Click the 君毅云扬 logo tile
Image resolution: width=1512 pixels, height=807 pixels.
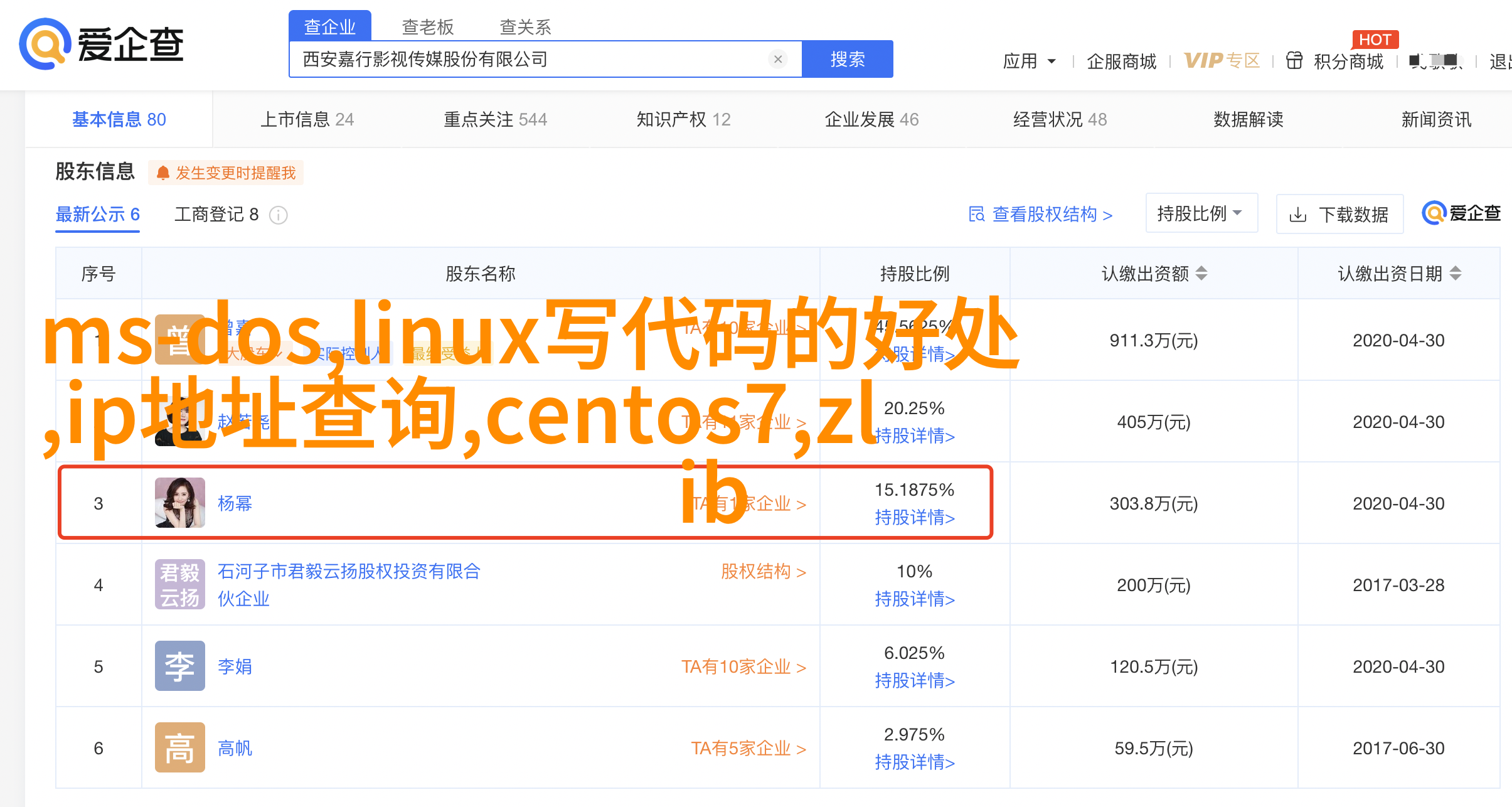click(x=180, y=584)
